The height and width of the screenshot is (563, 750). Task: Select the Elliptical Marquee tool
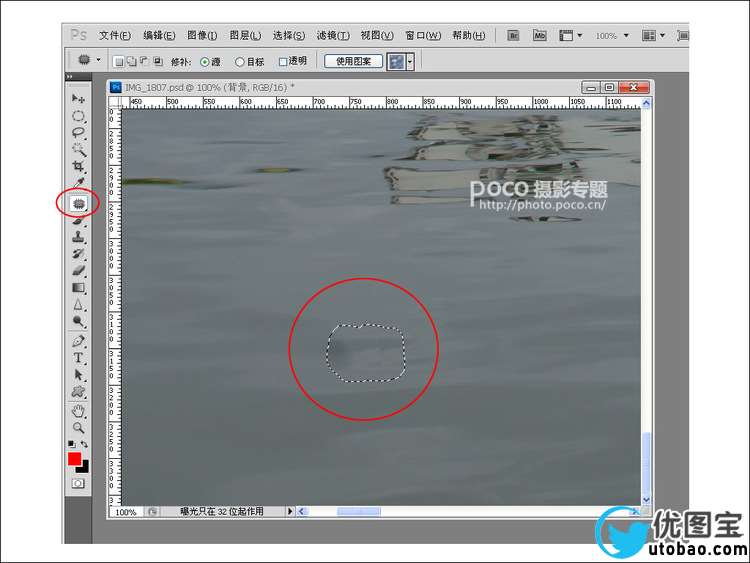pos(78,116)
